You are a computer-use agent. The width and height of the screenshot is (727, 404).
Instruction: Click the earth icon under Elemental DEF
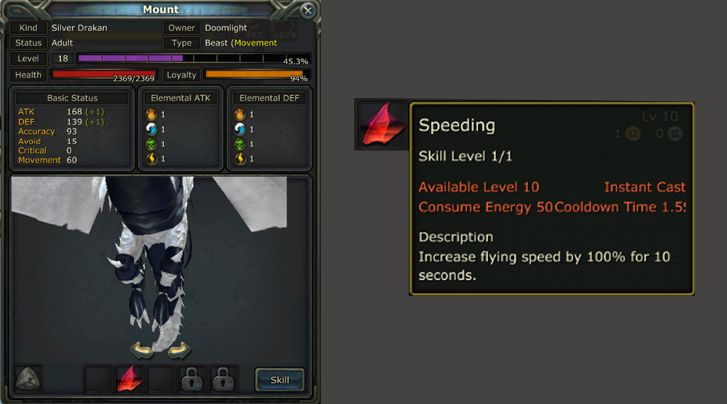[240, 144]
